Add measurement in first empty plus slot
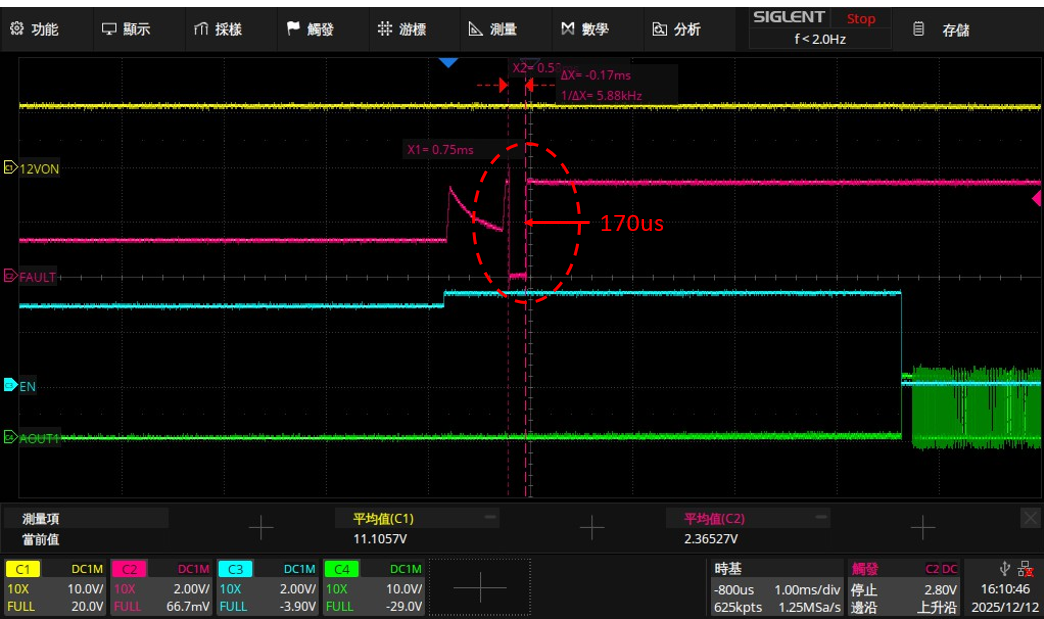Screen dimensions: 1044x619 (261, 528)
